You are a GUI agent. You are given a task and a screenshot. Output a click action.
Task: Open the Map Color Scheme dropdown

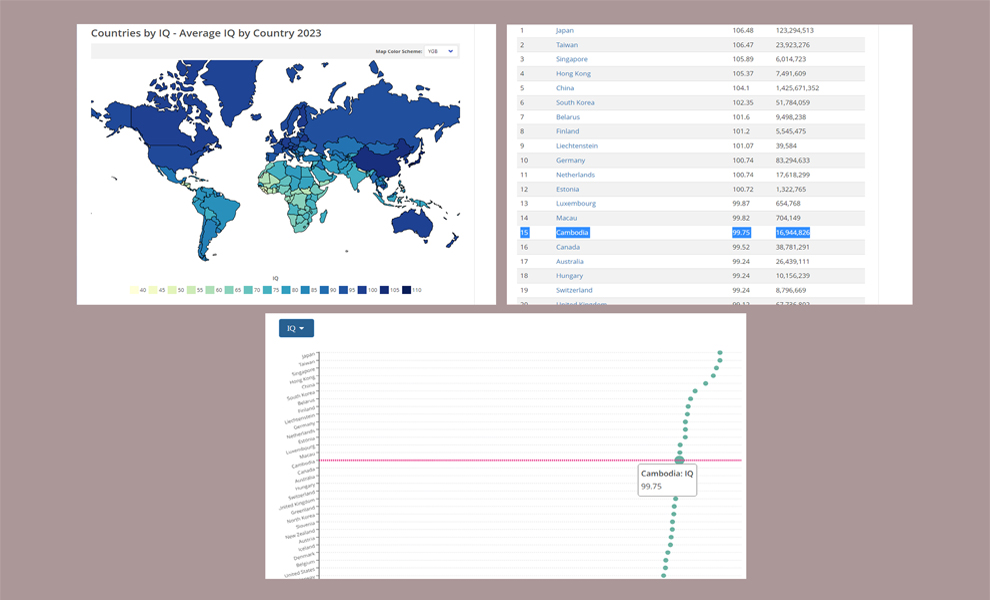440,51
